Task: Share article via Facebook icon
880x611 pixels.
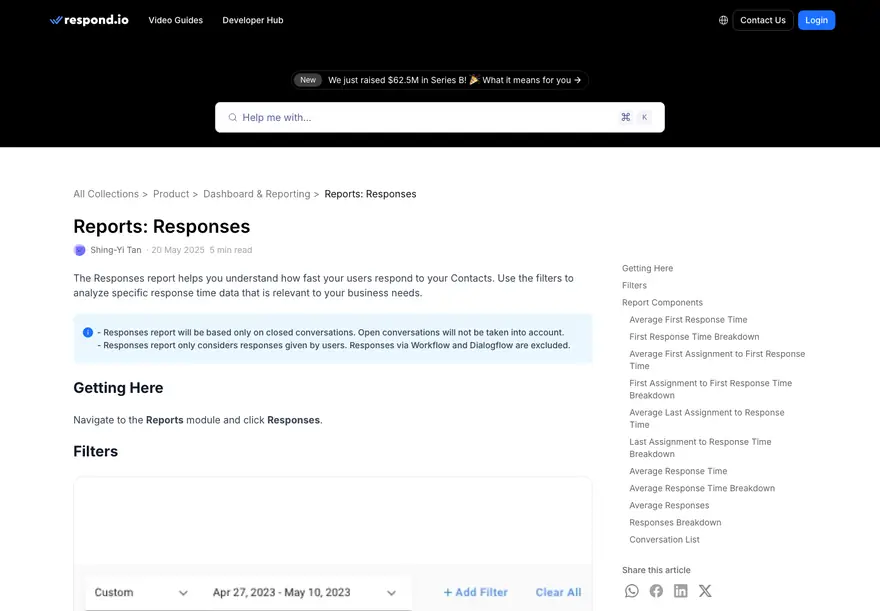Action: [656, 591]
